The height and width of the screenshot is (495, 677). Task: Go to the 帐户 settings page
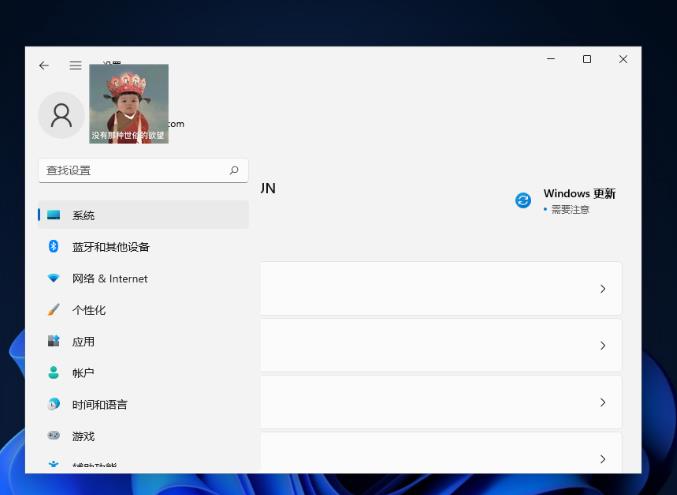[x=83, y=373]
